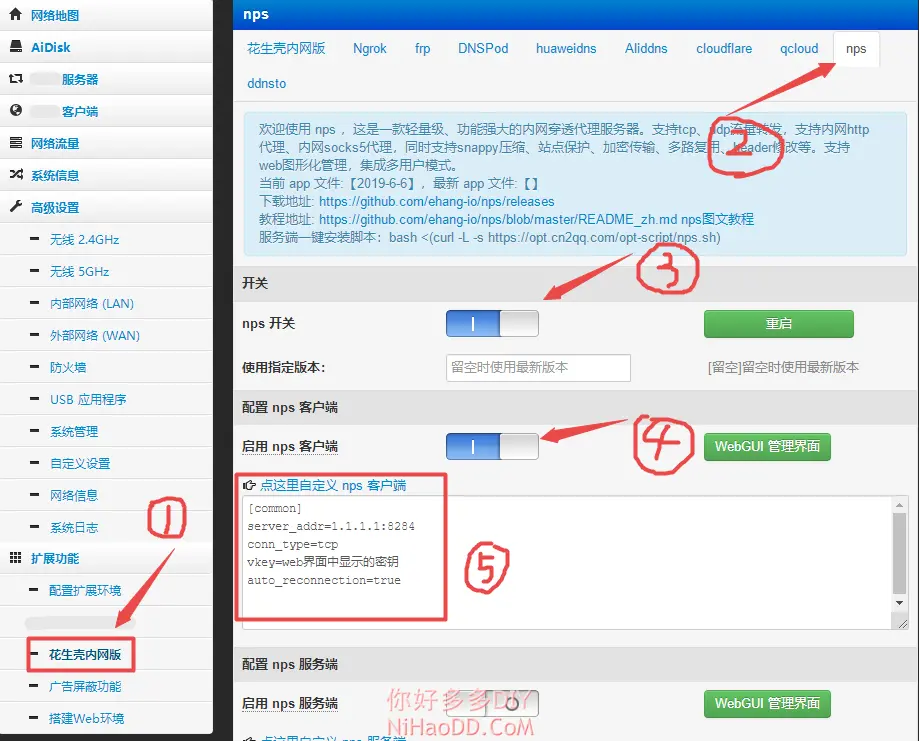Click the globe icon beside 客户端
Screen dimensions: 919x741
(x=16, y=110)
